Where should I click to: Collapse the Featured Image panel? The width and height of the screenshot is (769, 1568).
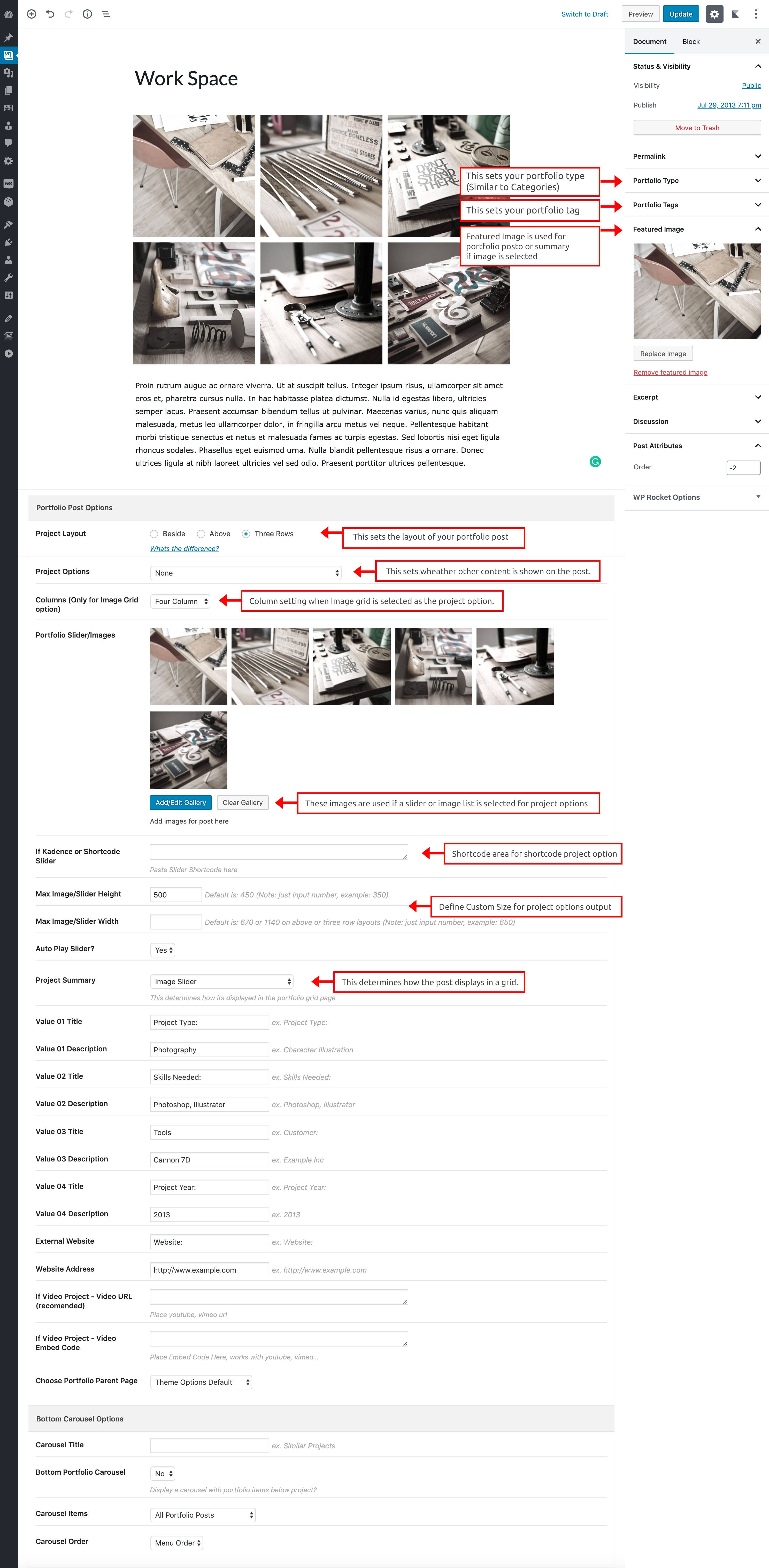[697, 230]
